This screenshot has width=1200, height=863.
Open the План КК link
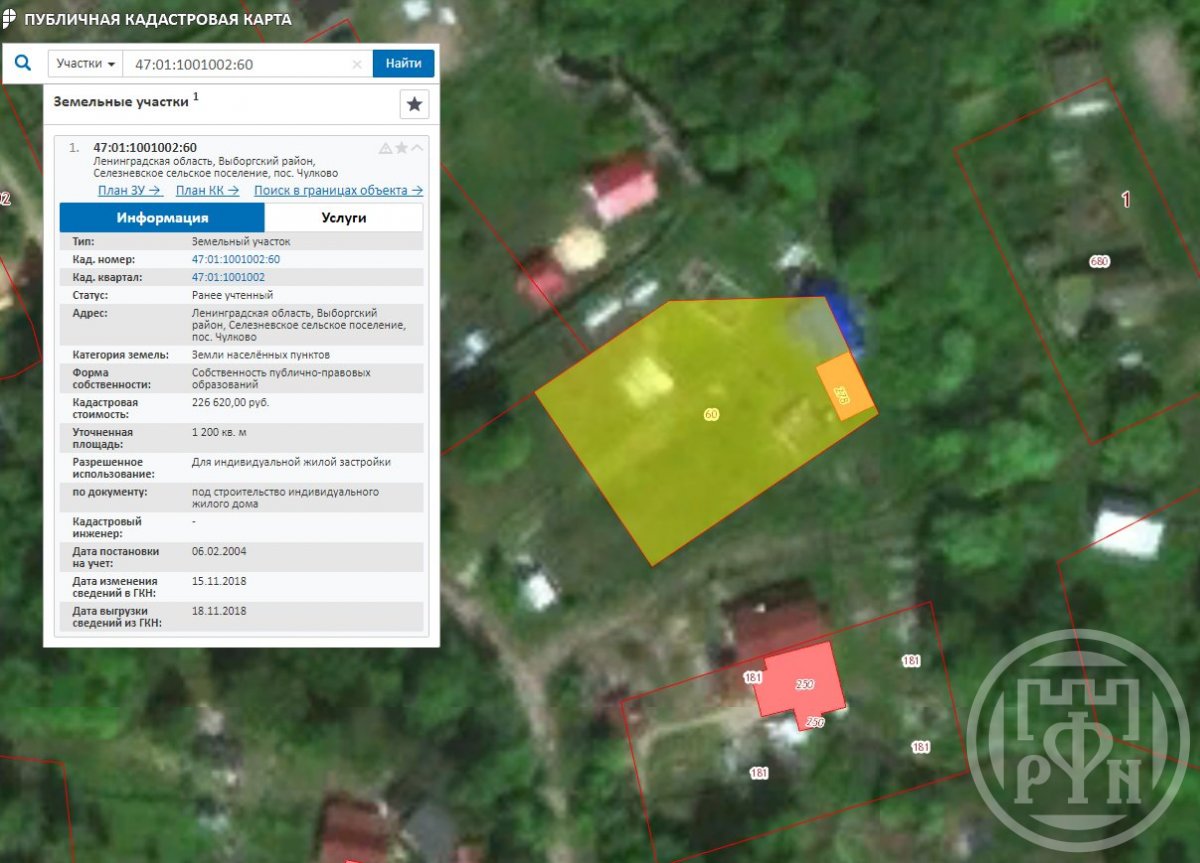click(x=208, y=190)
